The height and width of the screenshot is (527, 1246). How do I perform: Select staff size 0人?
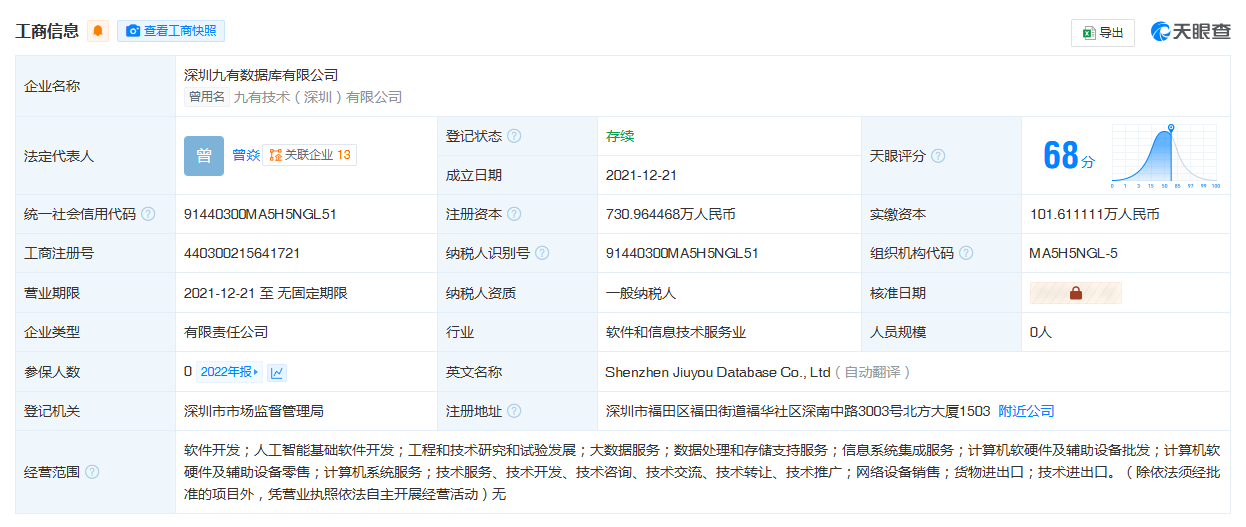point(1041,332)
